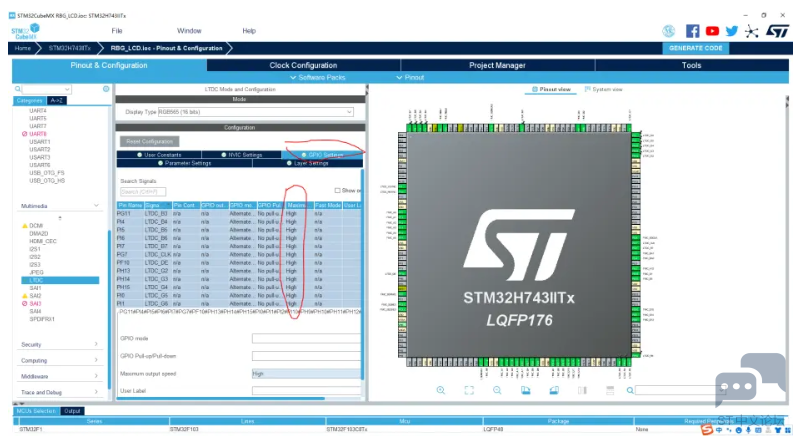Go to Home breadcrumb
This screenshot has width=794, height=436.
(23, 48)
